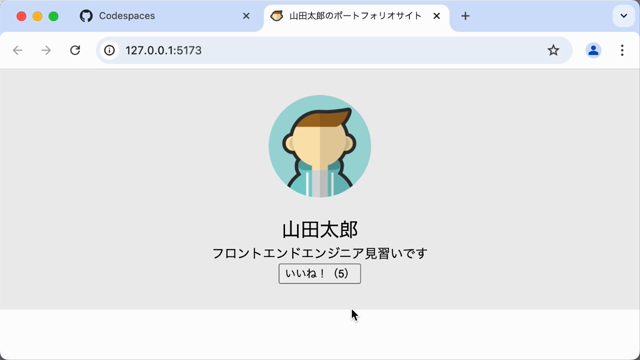Click the address bar showing 127.0.0.1:5173
This screenshot has width=640, height=360.
click(334, 50)
